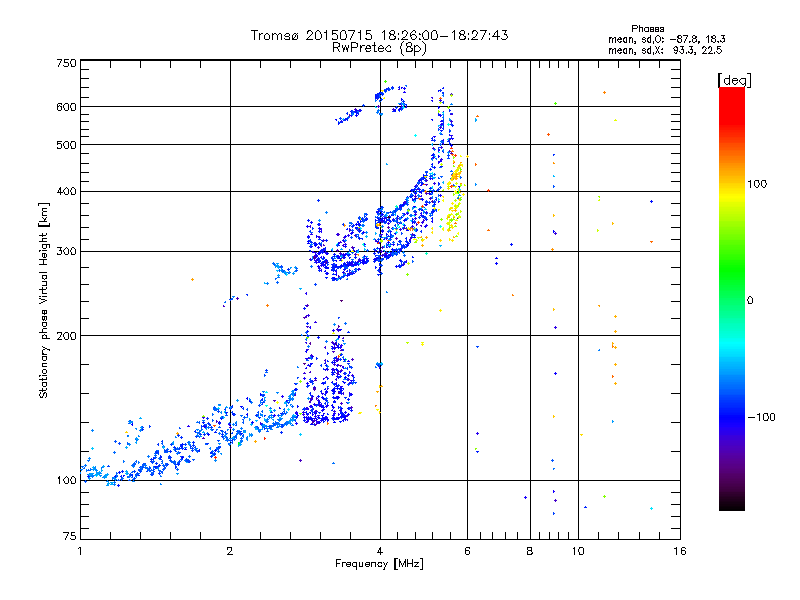Click the y-axis tick label '200'
Image resolution: width=800 pixels, height=600 pixels.
(x=66, y=336)
